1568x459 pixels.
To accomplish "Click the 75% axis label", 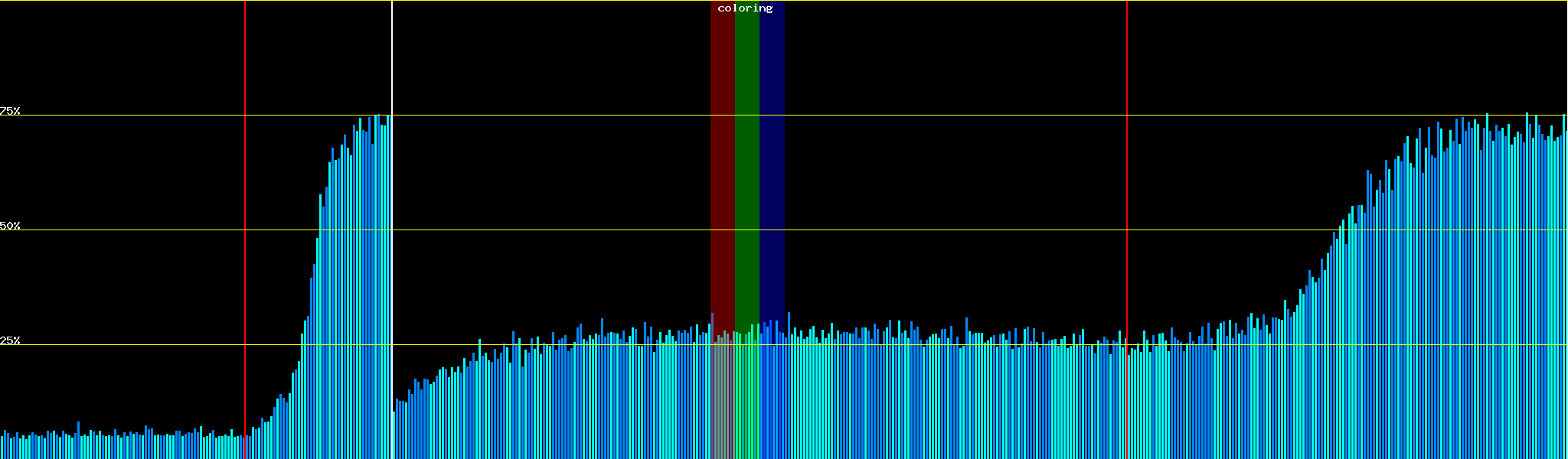I will pos(10,111).
